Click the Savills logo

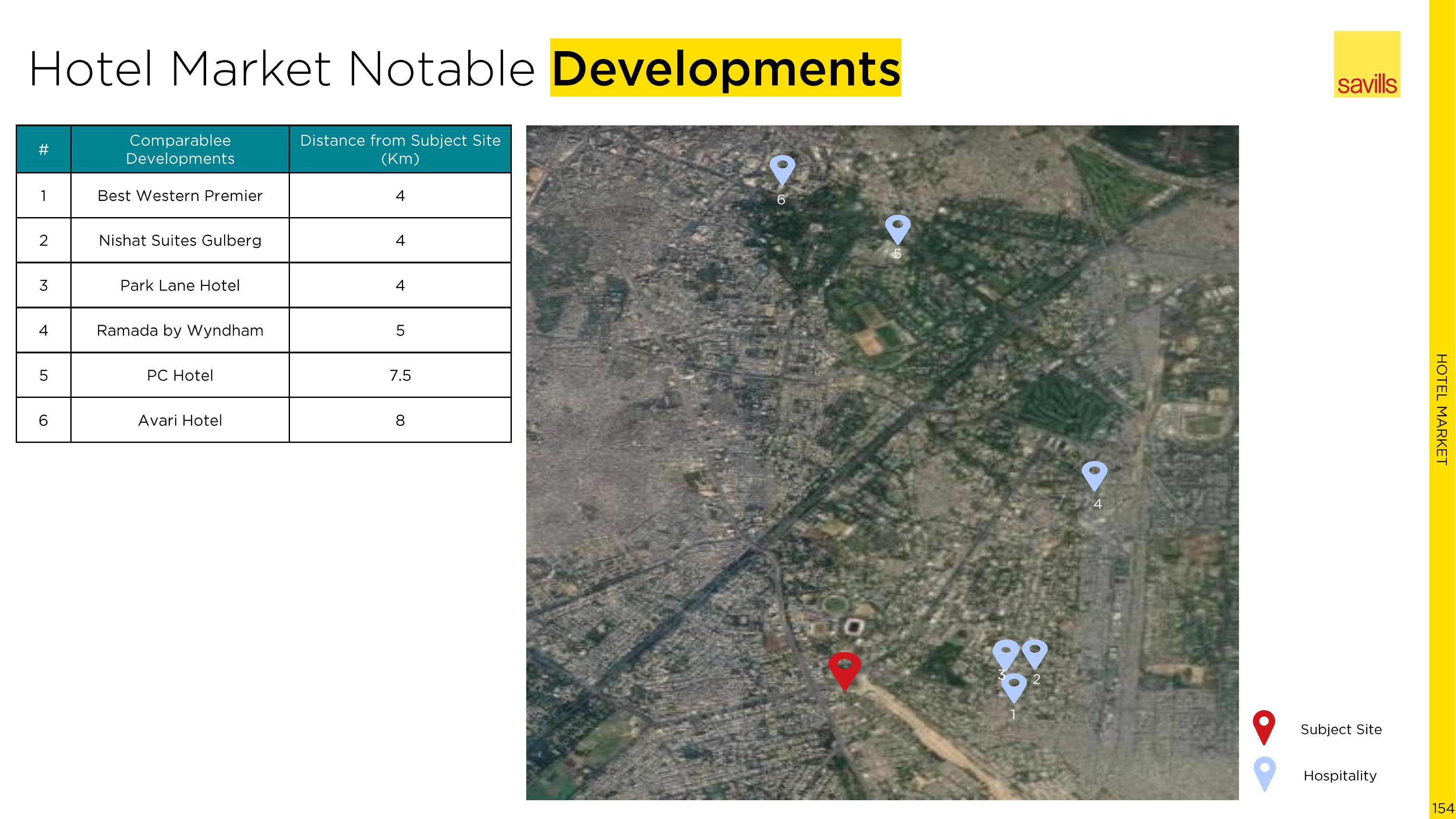pos(1367,65)
